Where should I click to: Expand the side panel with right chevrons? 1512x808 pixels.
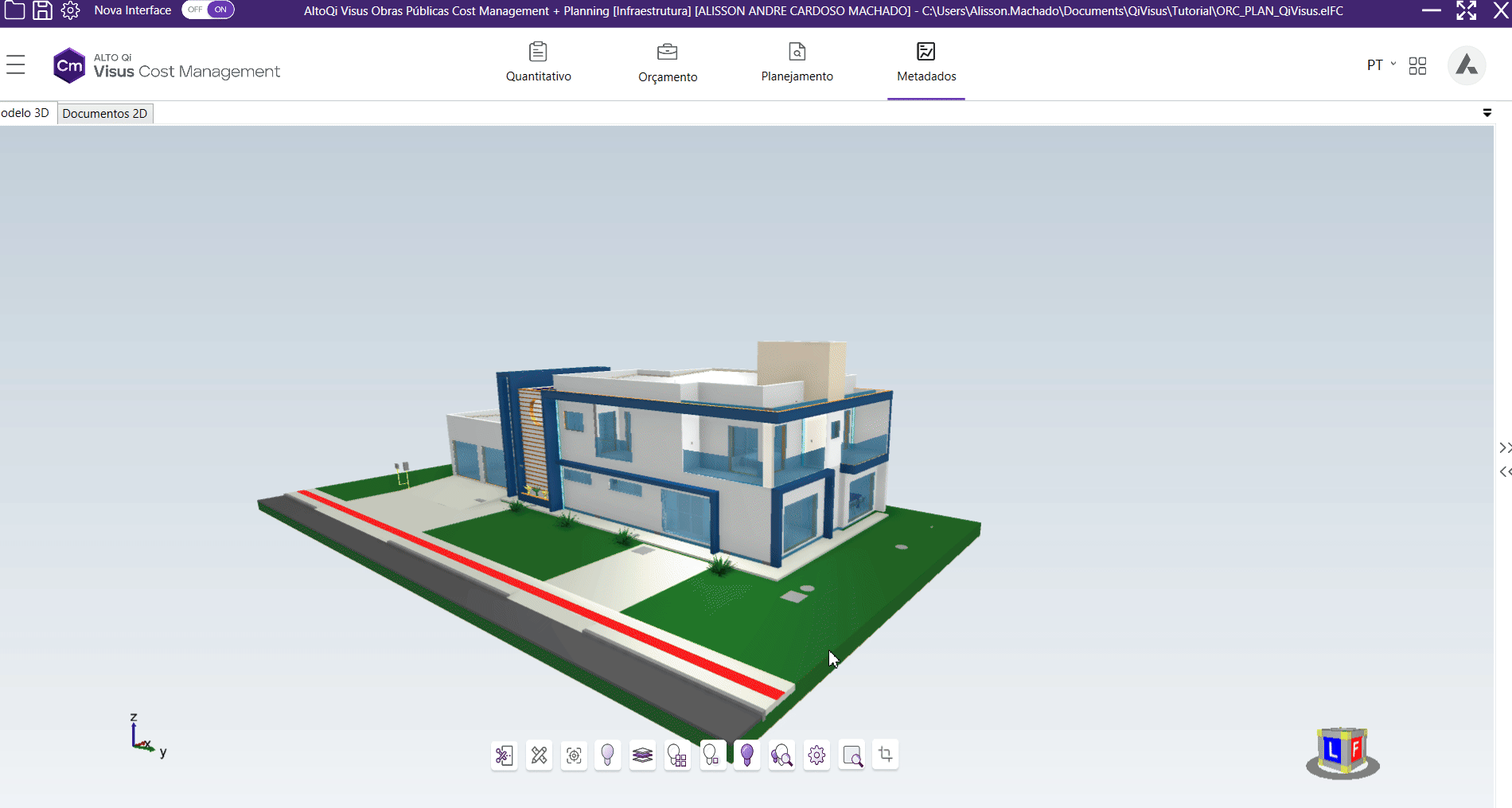[x=1504, y=448]
